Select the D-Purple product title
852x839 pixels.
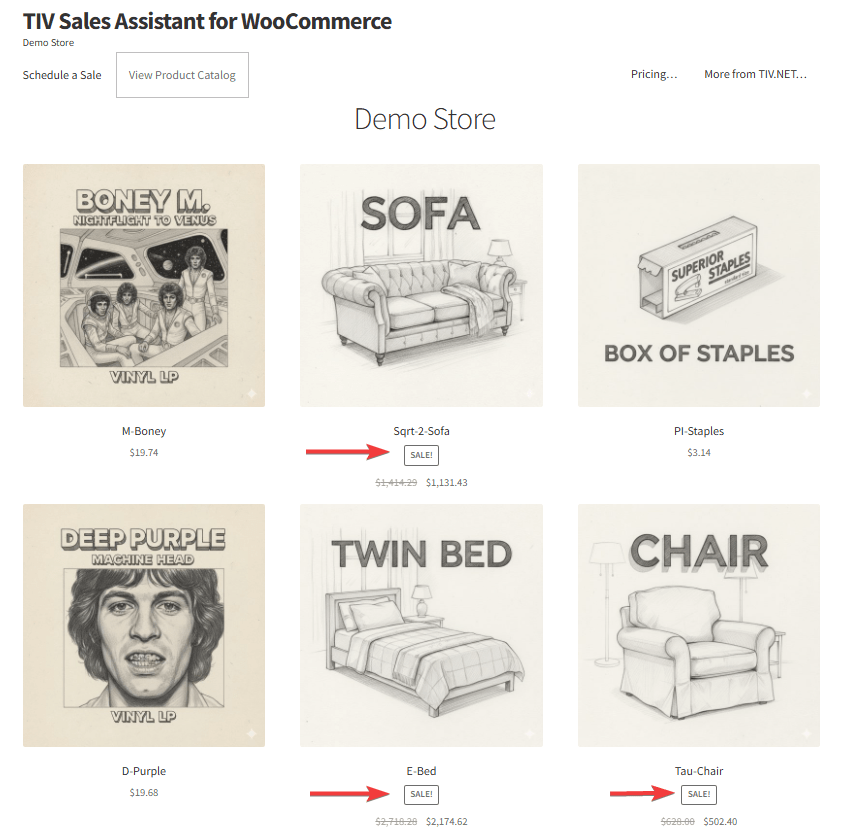[143, 771]
